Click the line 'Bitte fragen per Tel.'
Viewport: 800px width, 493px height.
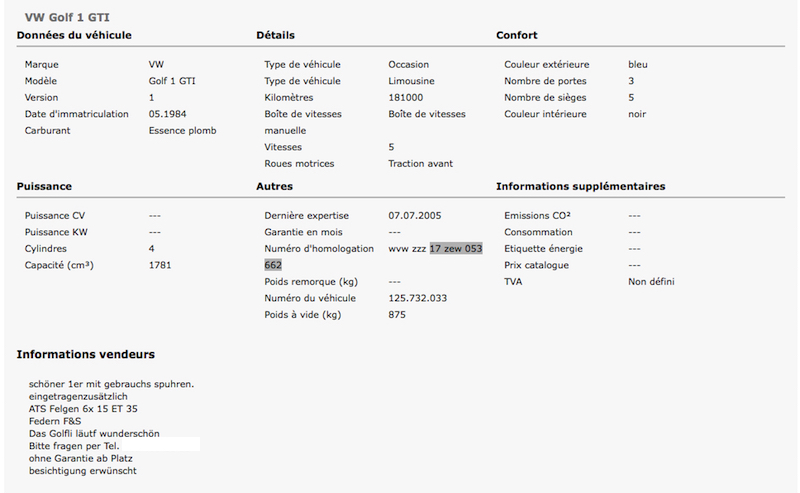point(74,446)
